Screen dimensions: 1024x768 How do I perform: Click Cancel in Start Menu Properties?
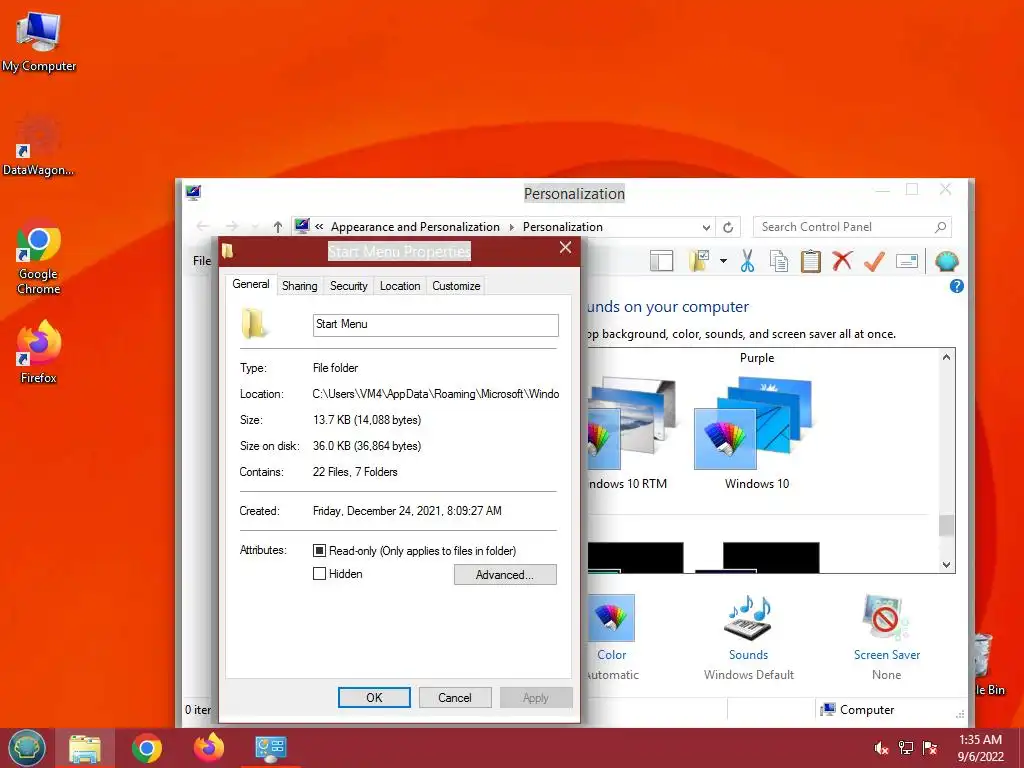point(455,697)
